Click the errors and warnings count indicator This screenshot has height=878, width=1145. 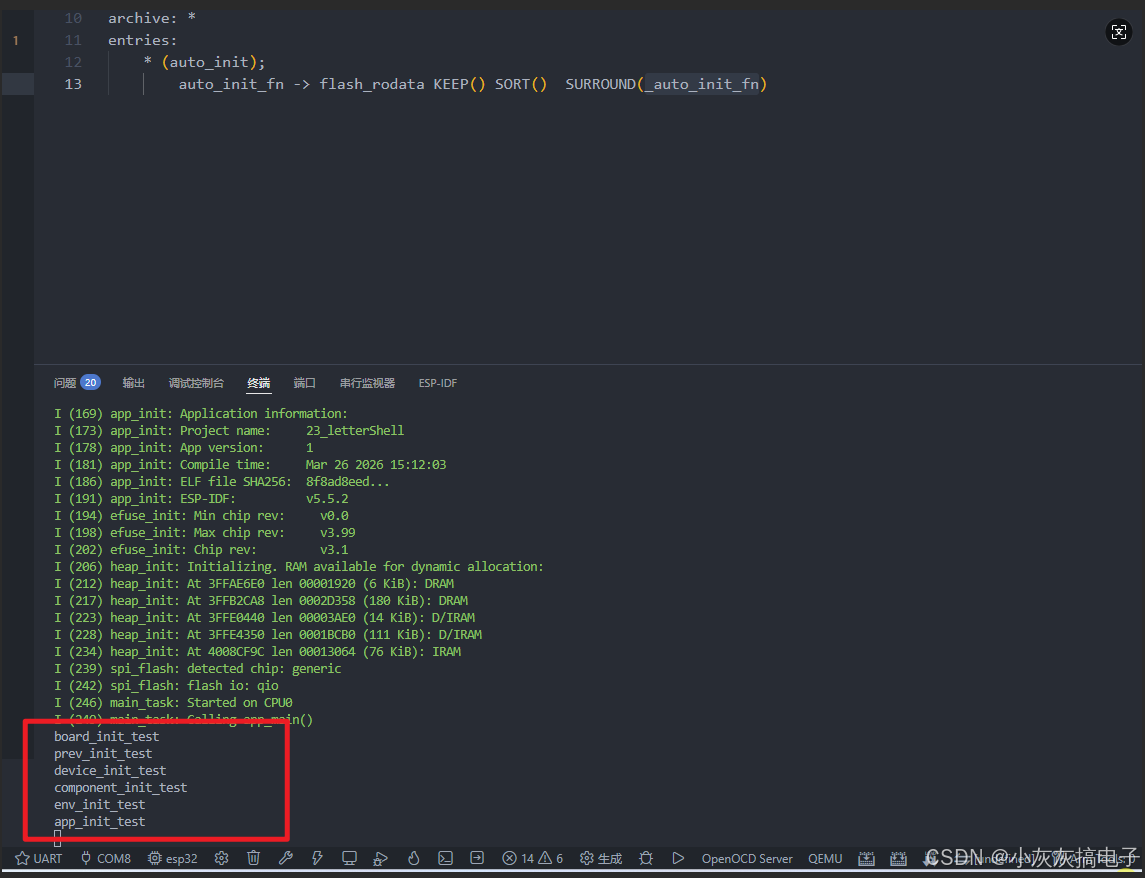click(x=533, y=858)
